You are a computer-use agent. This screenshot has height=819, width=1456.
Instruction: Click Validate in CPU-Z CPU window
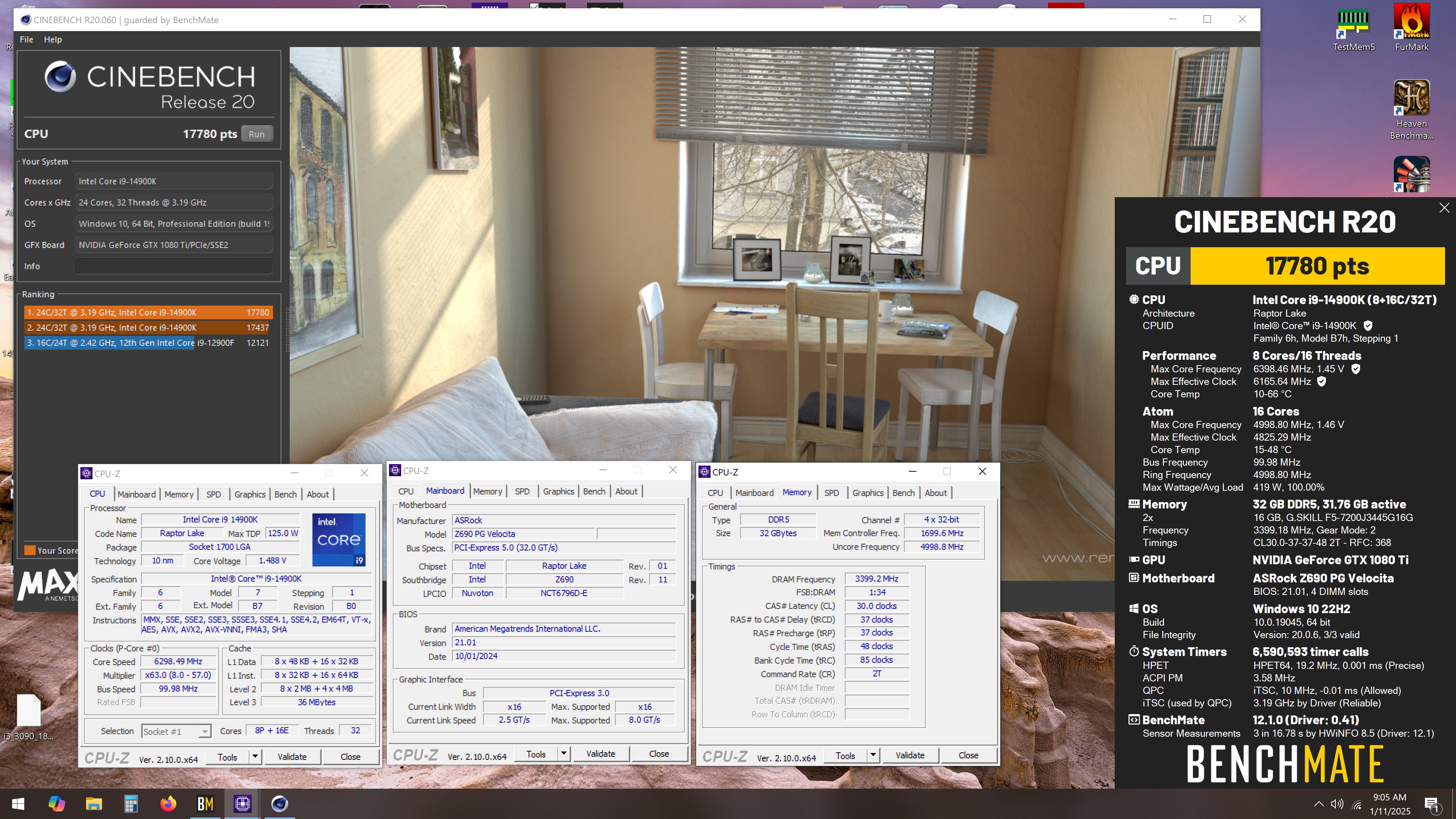(292, 757)
